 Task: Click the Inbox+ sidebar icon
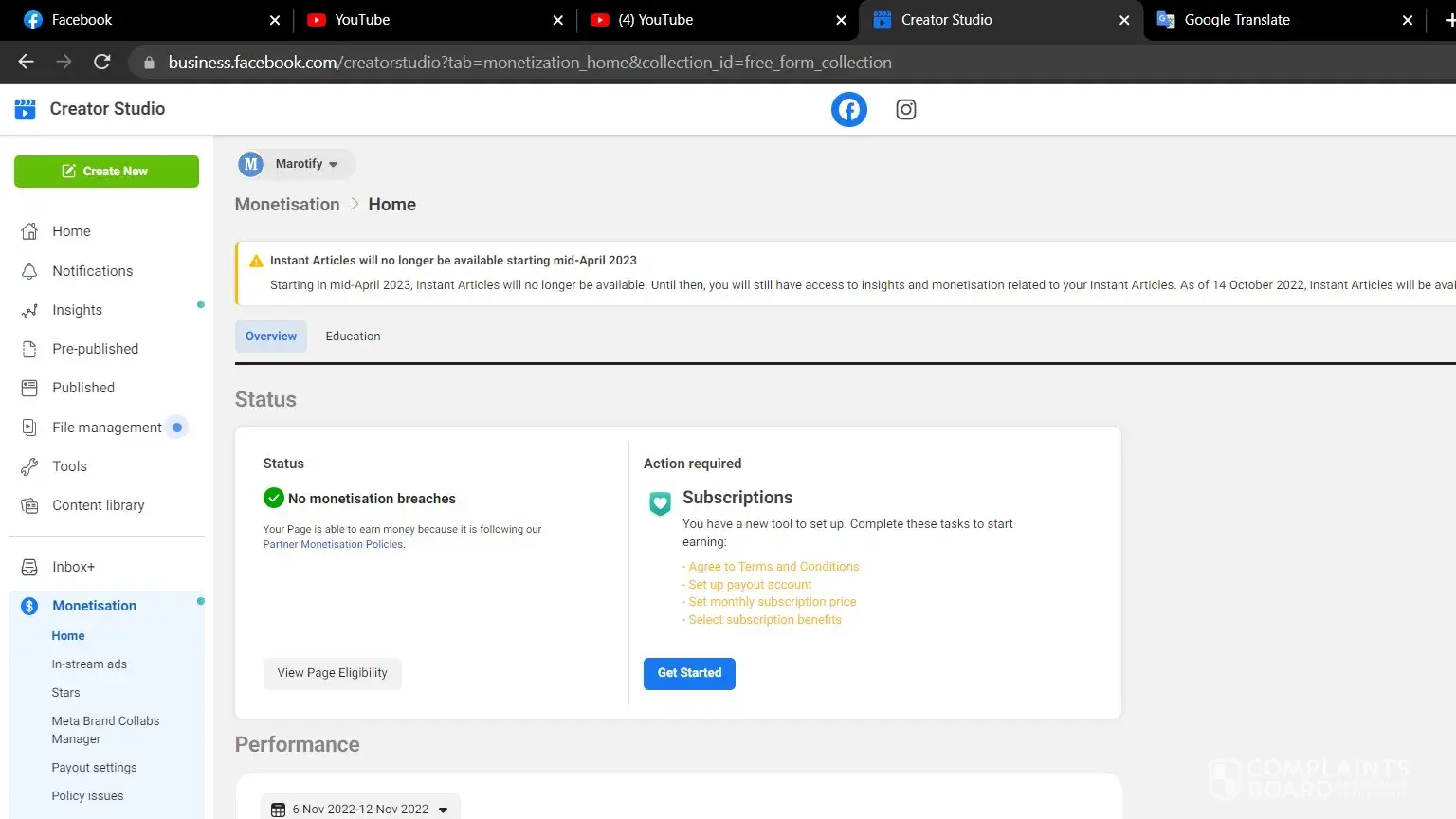(29, 567)
